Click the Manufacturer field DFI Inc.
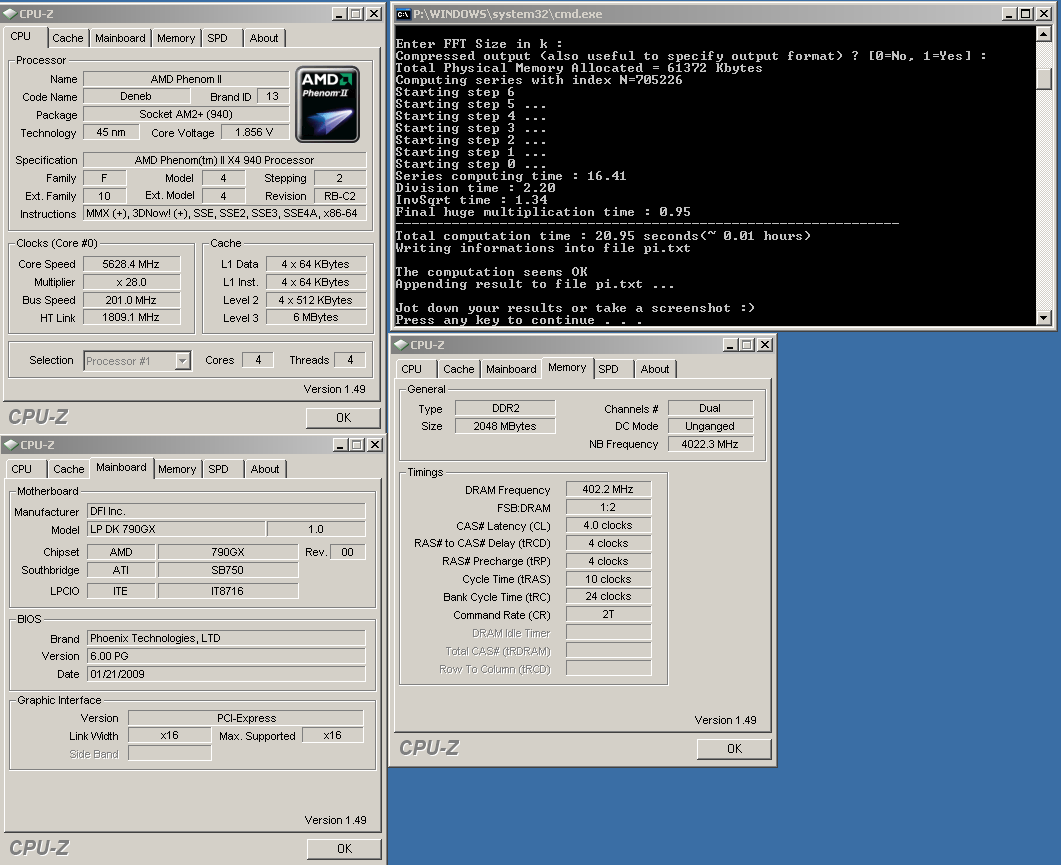Image resolution: width=1061 pixels, height=865 pixels. (227, 512)
